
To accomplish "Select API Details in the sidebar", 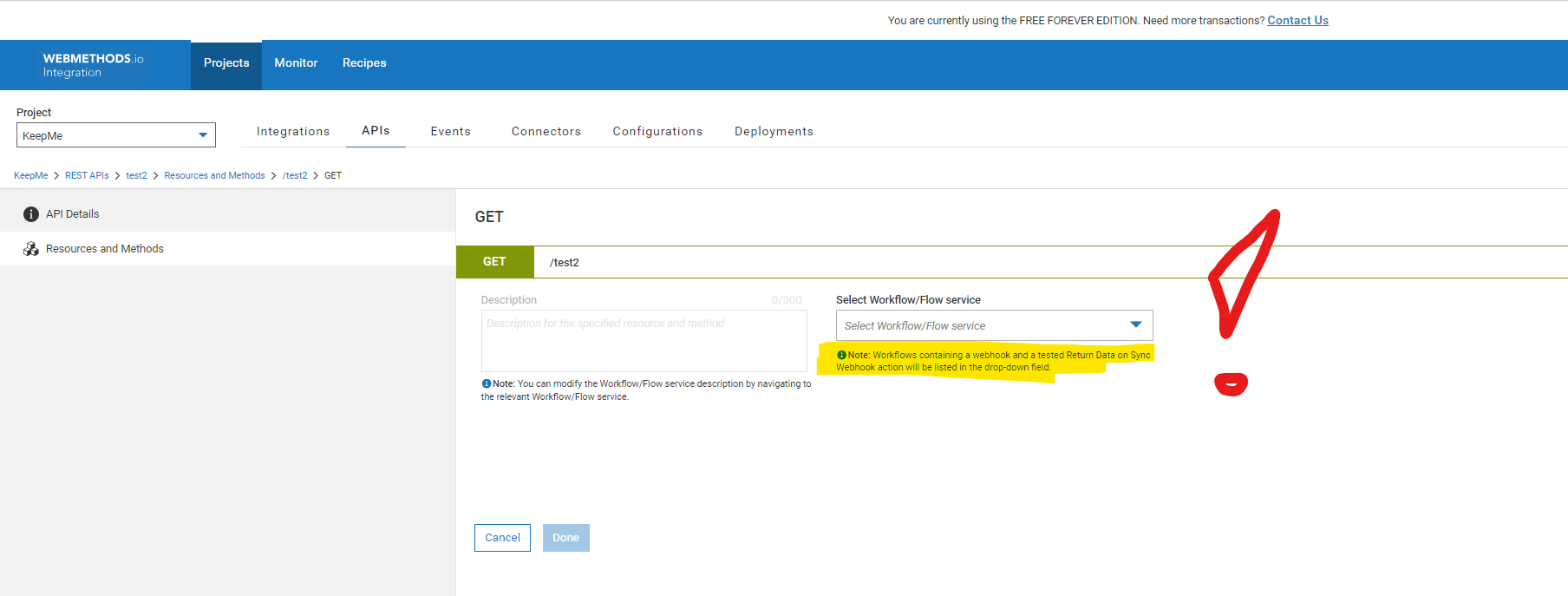I will (227, 214).
